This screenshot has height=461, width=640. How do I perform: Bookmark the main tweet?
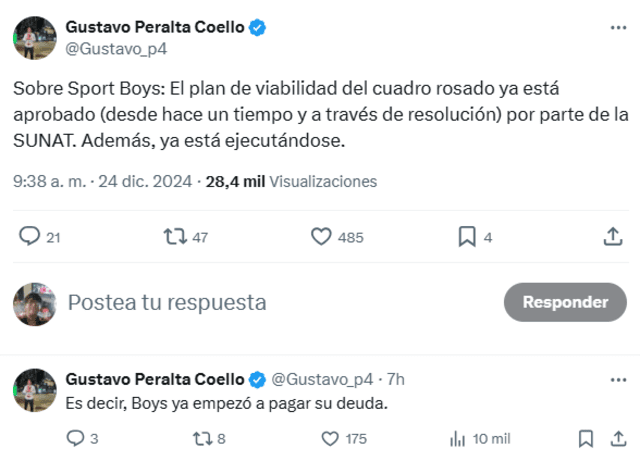tap(466, 237)
